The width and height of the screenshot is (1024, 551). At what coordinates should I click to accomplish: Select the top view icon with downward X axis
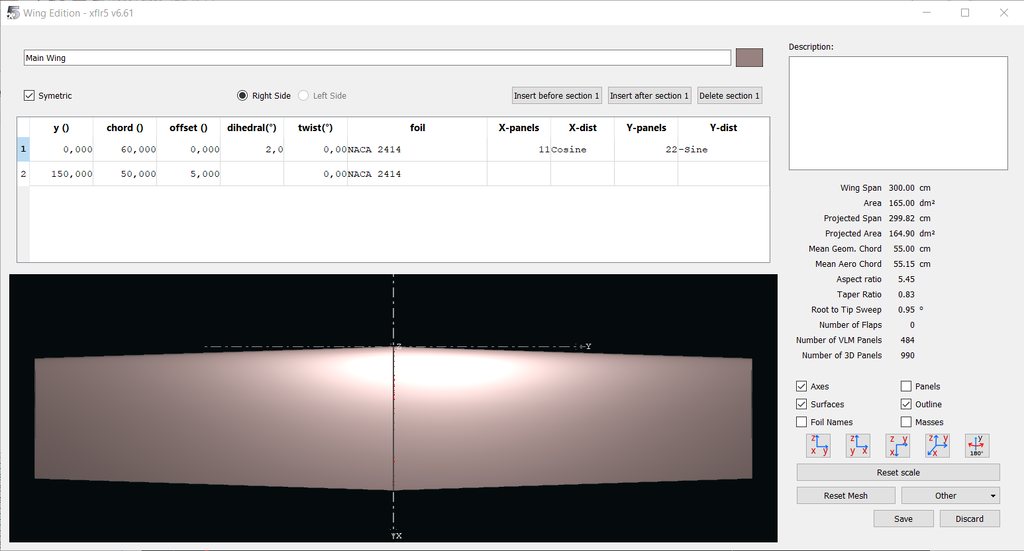tap(898, 446)
